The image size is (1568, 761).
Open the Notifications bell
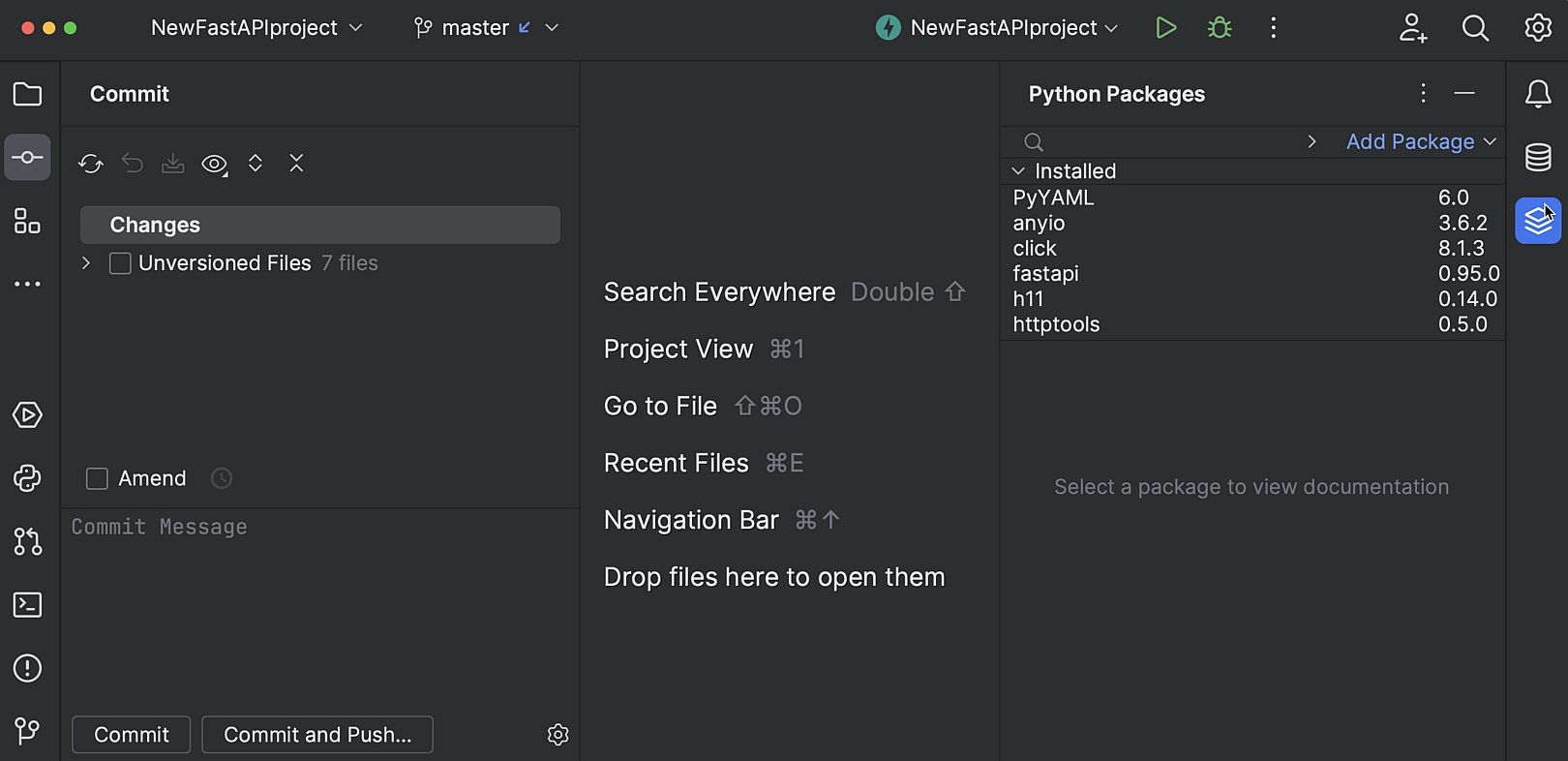pyautogui.click(x=1537, y=94)
